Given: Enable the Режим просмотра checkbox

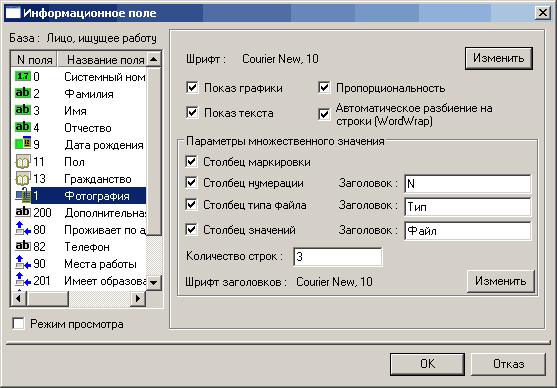Looking at the screenshot, I should click(18, 324).
